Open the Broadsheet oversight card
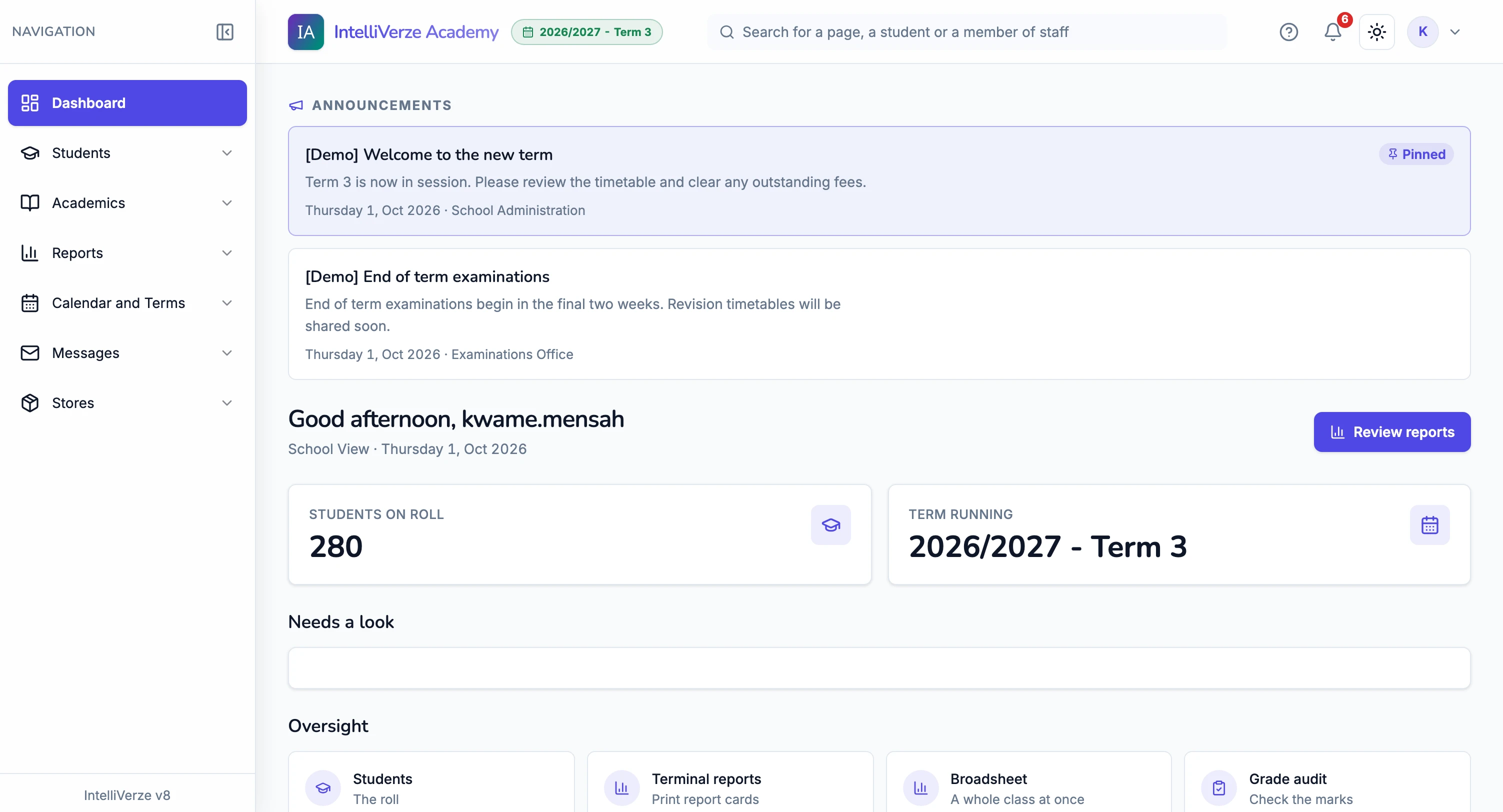Screen dimensions: 1503x812 (1028, 782)
